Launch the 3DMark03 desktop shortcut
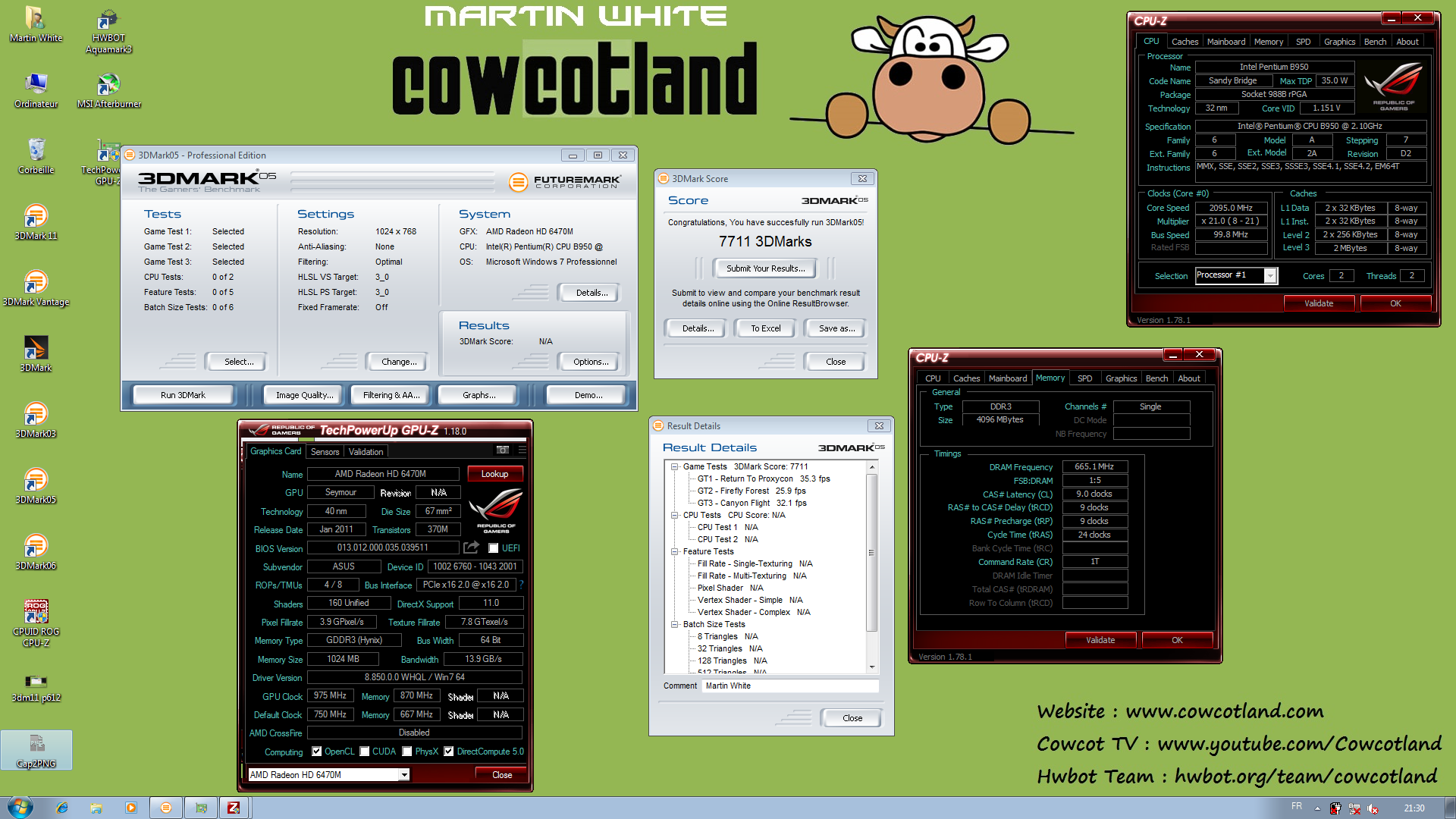This screenshot has height=819, width=1456. [x=36, y=420]
